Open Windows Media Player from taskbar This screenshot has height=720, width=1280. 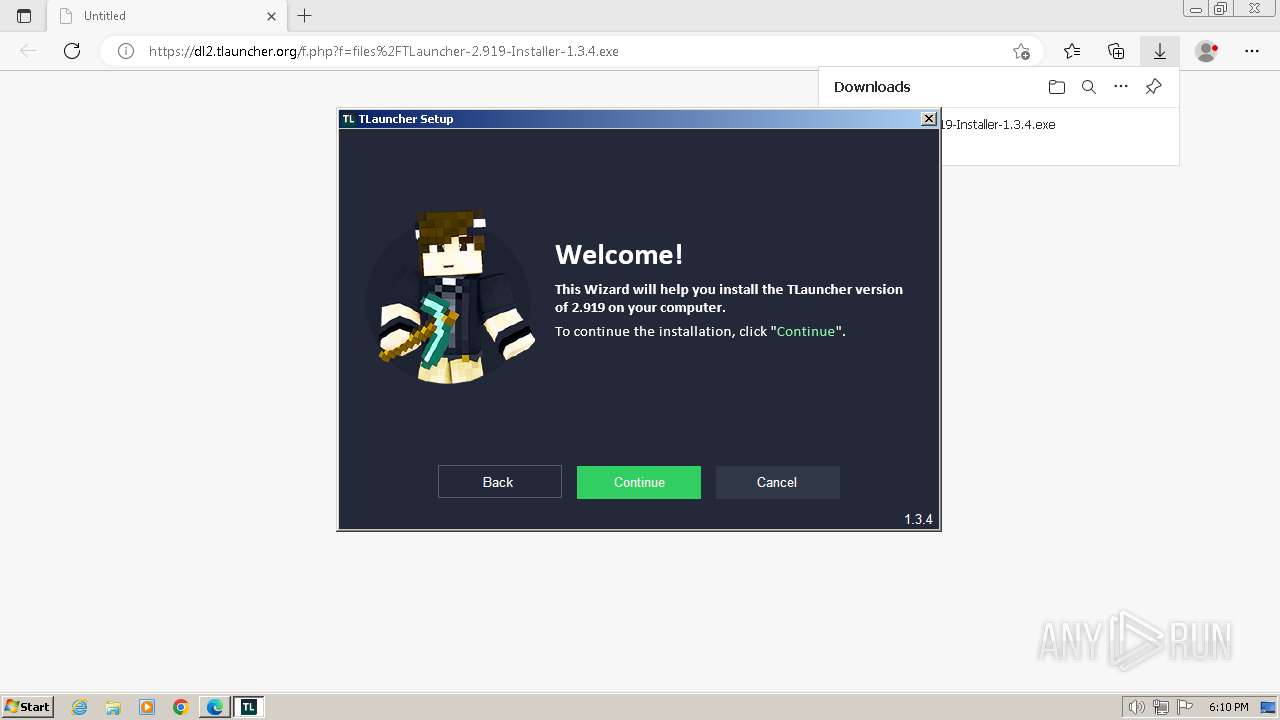(147, 707)
